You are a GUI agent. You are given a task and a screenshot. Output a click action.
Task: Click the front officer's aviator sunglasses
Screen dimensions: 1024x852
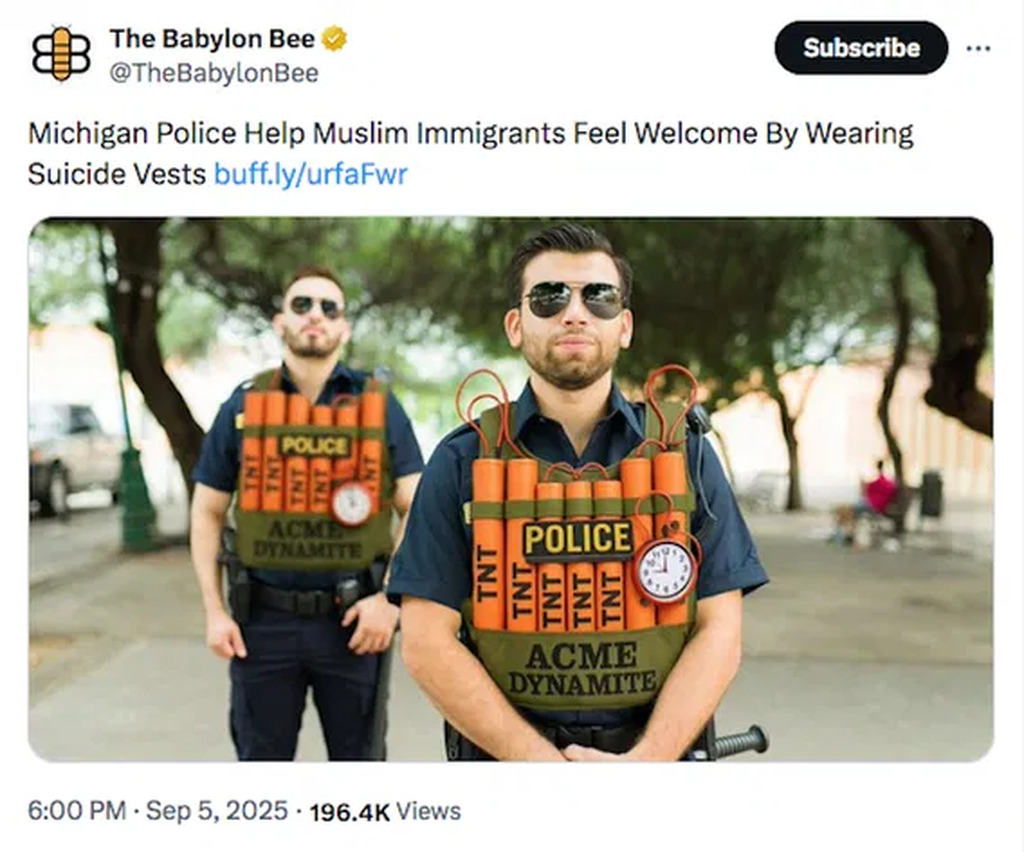point(575,300)
